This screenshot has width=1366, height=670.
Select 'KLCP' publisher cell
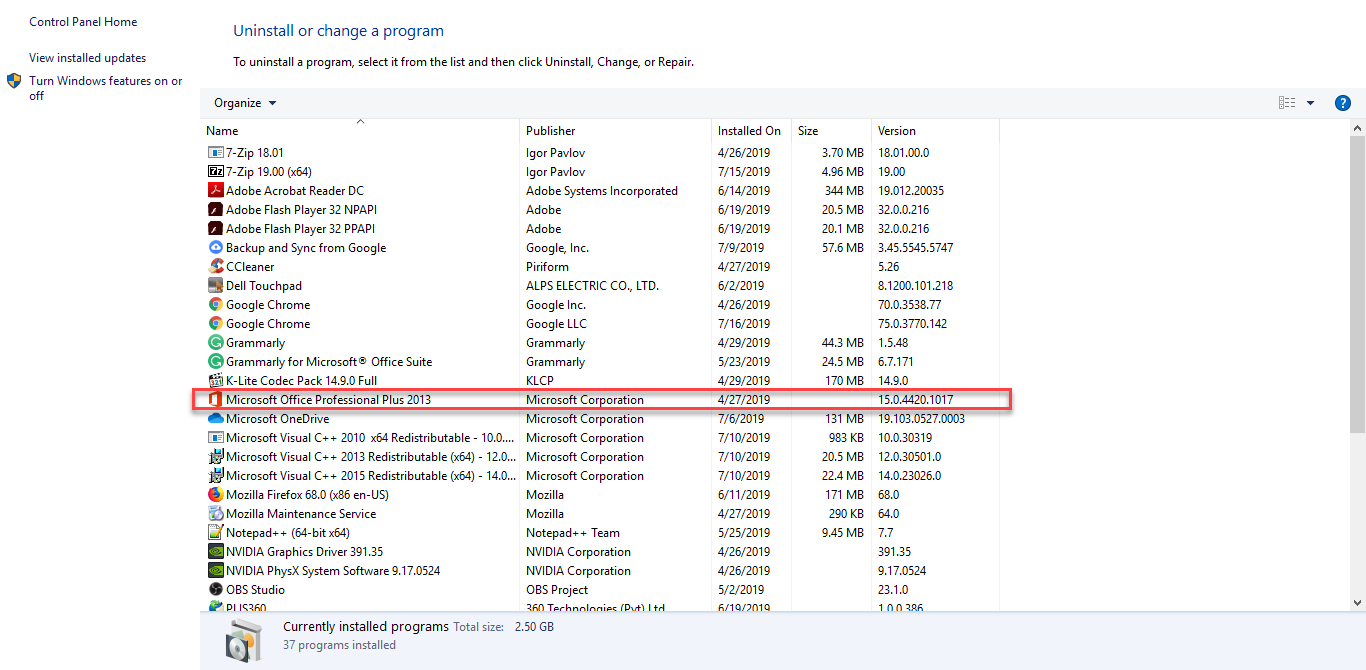(541, 381)
